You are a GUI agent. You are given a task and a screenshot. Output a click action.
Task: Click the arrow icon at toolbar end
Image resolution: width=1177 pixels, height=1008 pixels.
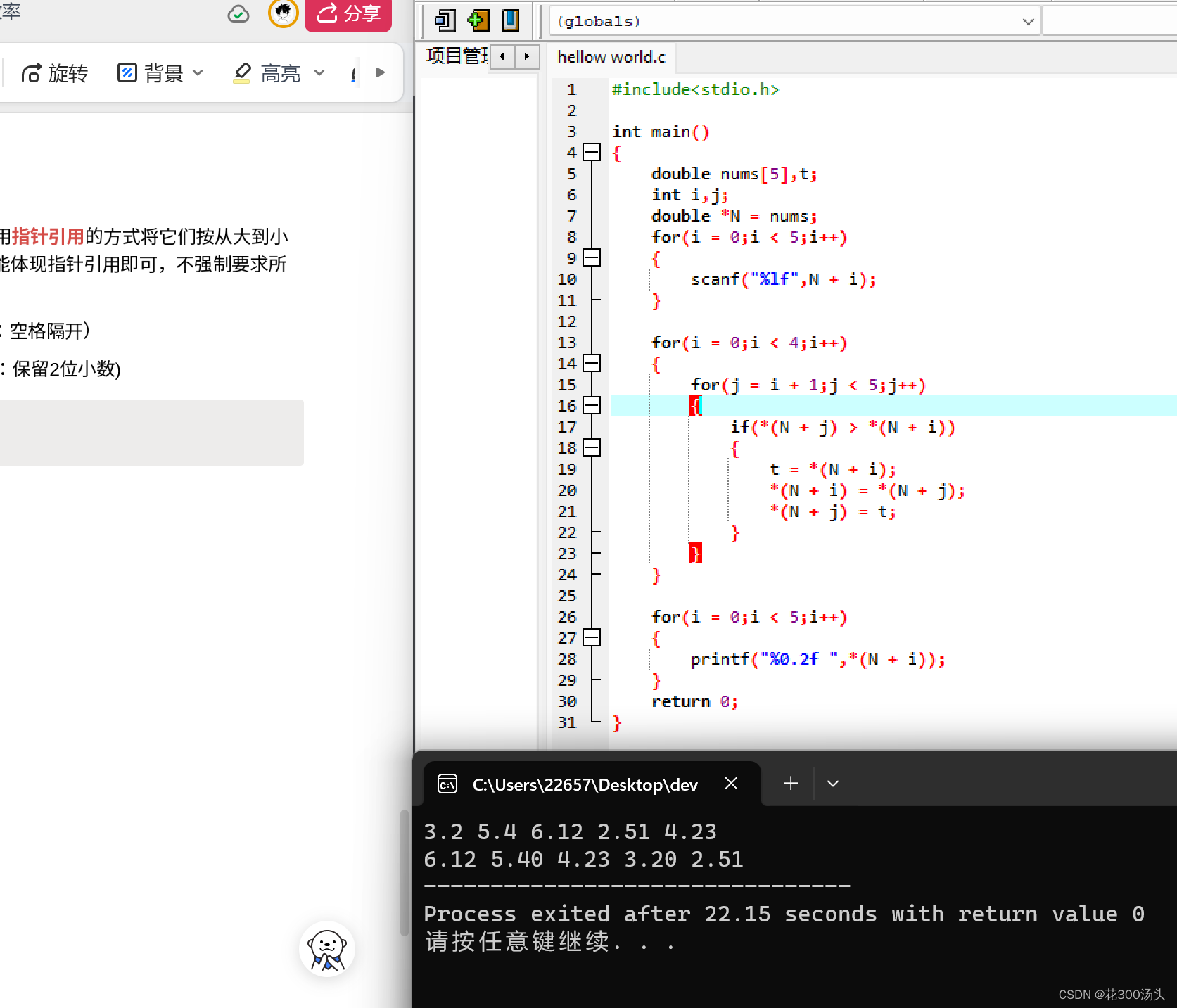[381, 72]
